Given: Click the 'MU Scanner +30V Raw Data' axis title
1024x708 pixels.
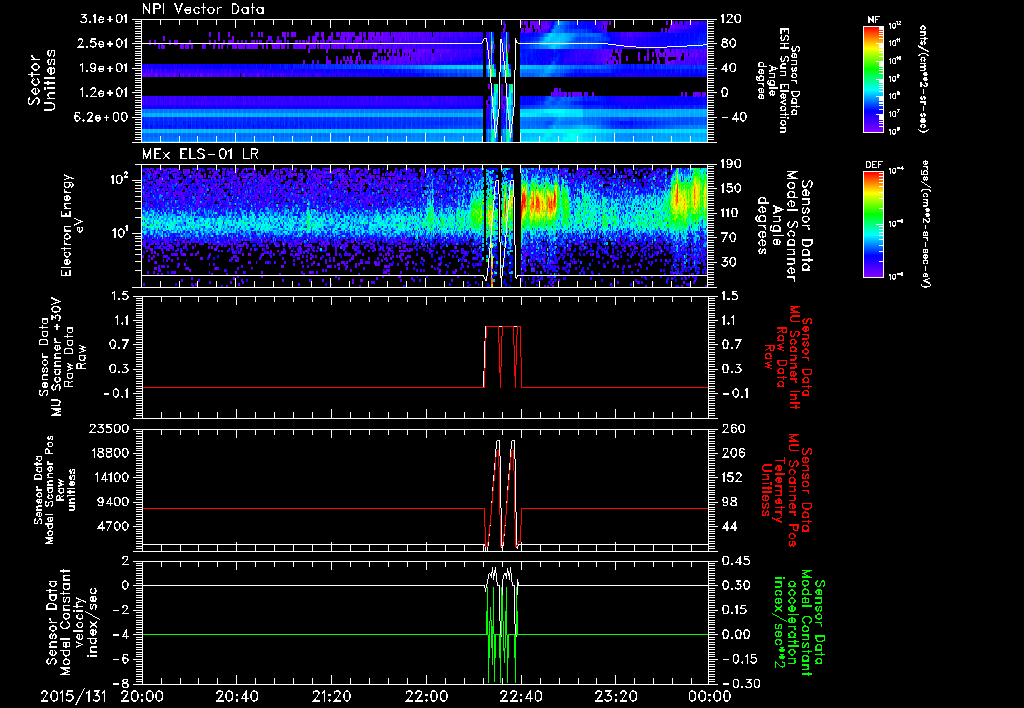Looking at the screenshot, I should tap(62, 357).
